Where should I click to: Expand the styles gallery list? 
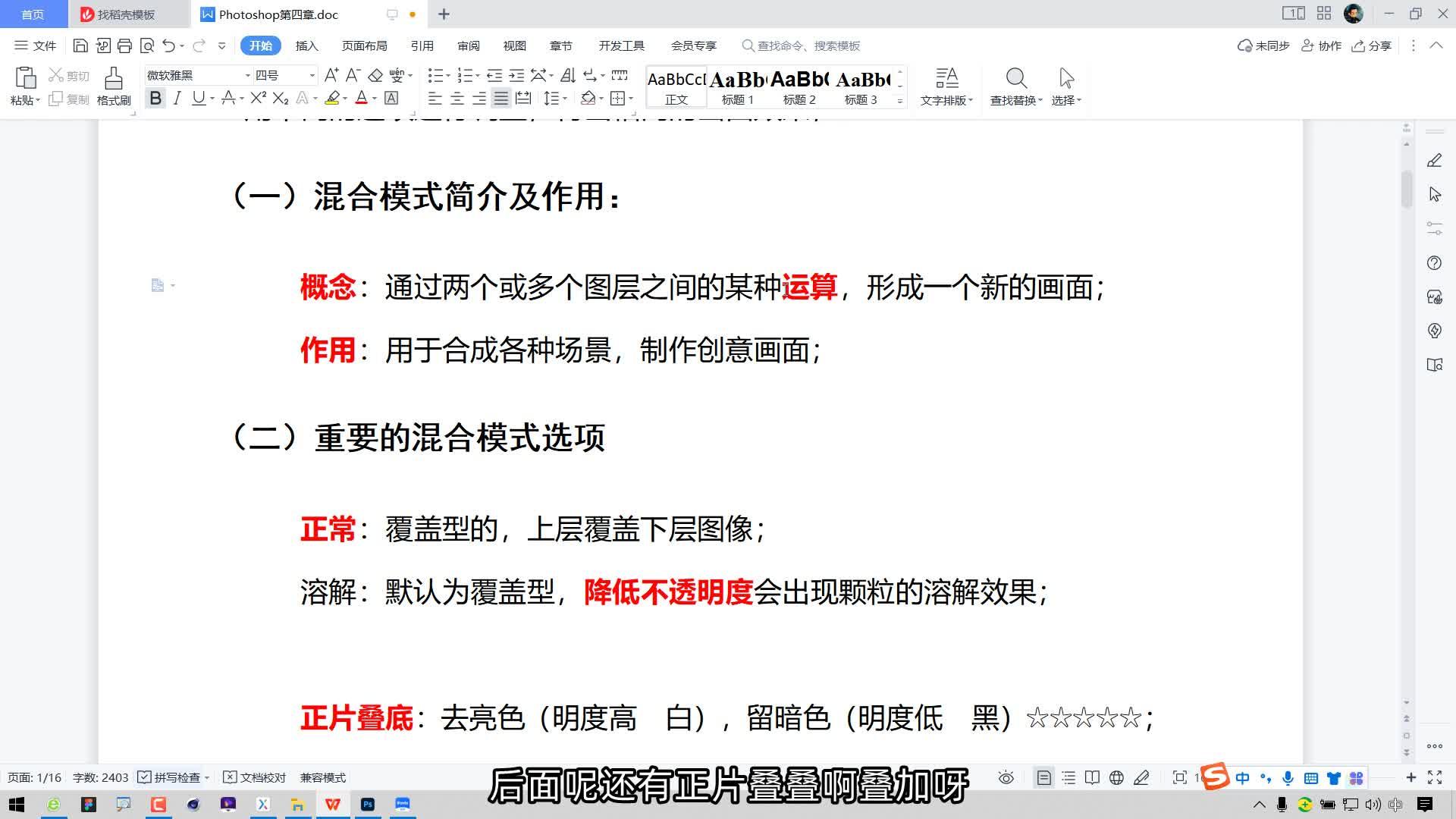coord(900,100)
